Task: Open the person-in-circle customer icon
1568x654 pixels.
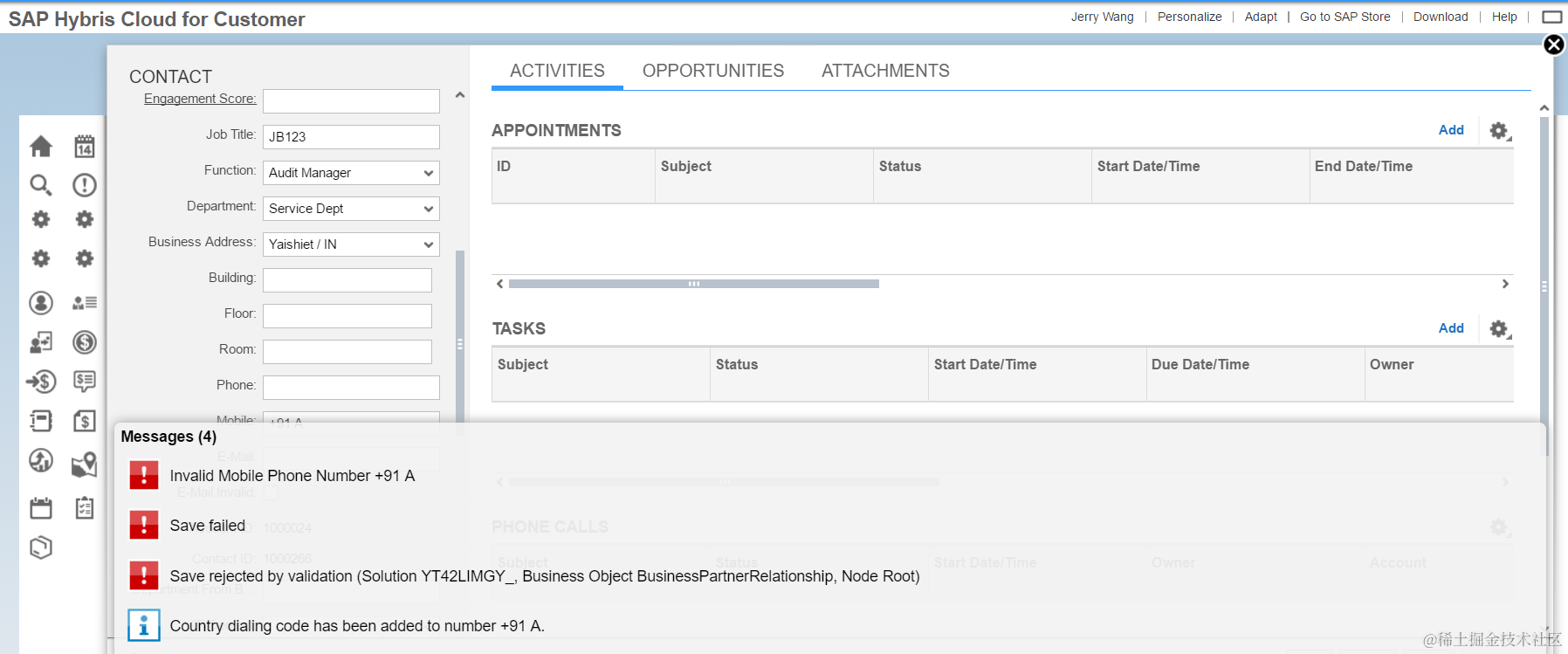Action: coord(41,303)
